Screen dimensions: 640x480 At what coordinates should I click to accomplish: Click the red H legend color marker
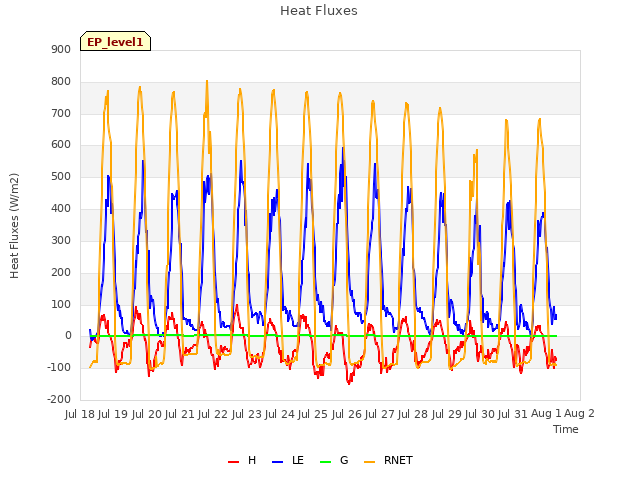click(x=233, y=462)
